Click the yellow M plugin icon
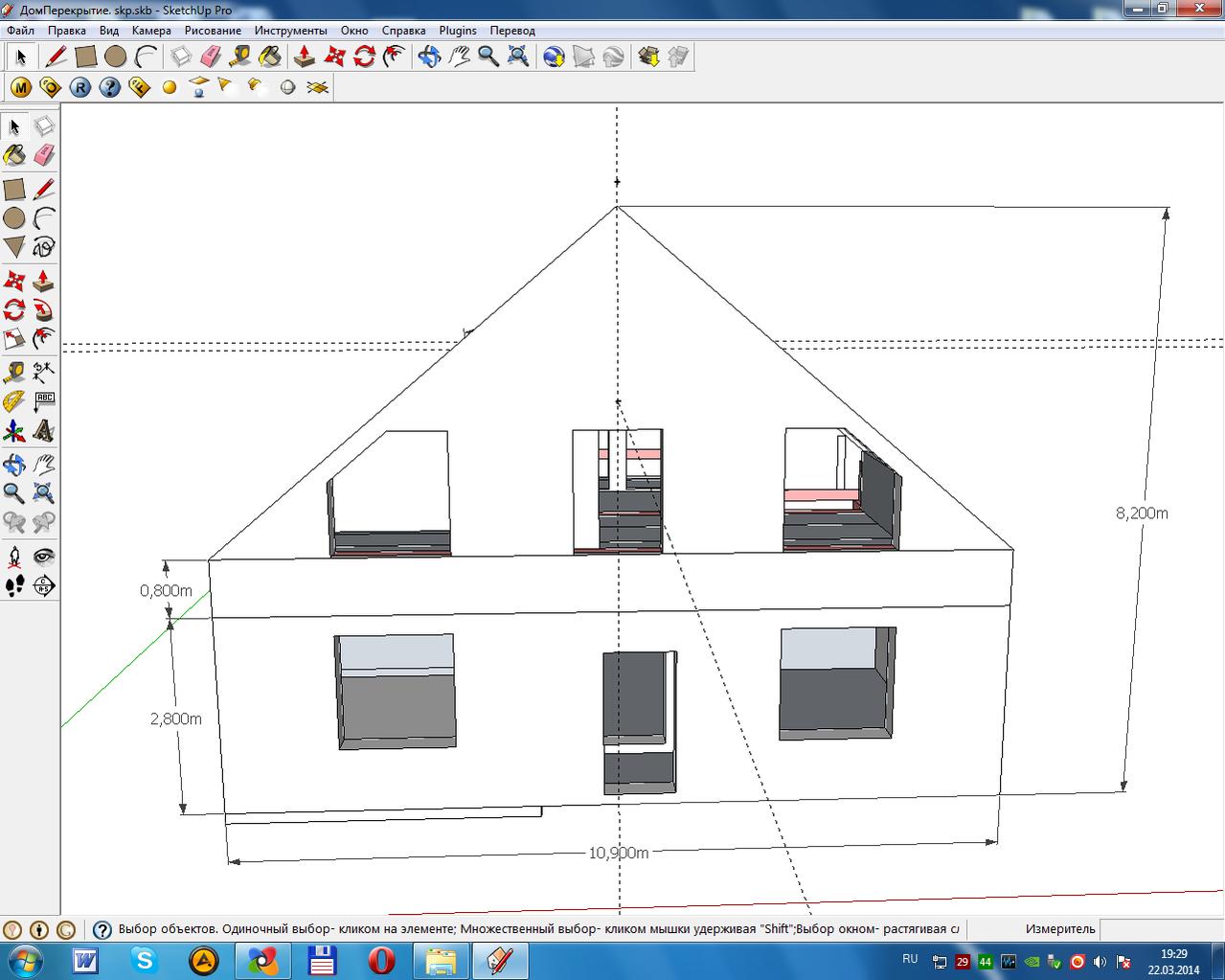1225x980 pixels. coord(21,87)
